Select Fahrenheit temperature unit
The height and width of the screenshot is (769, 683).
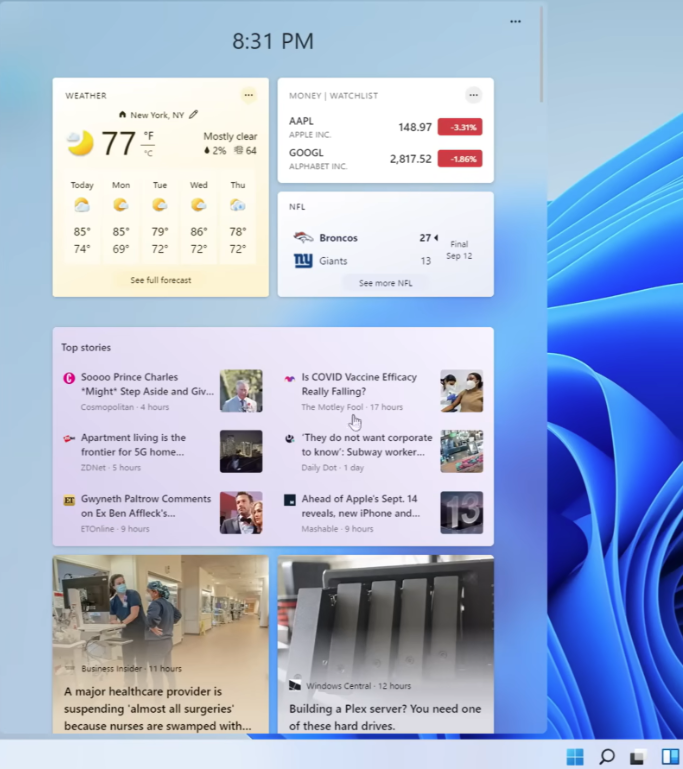(148, 136)
